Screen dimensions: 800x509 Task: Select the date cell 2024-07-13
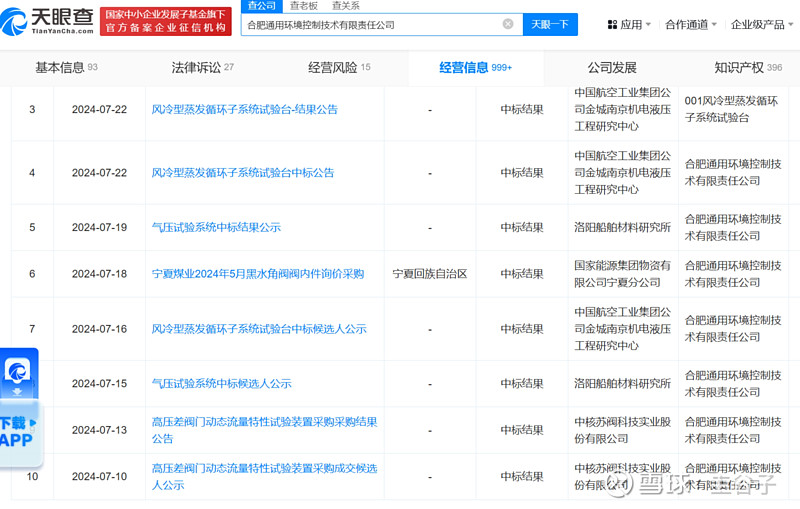(99, 430)
